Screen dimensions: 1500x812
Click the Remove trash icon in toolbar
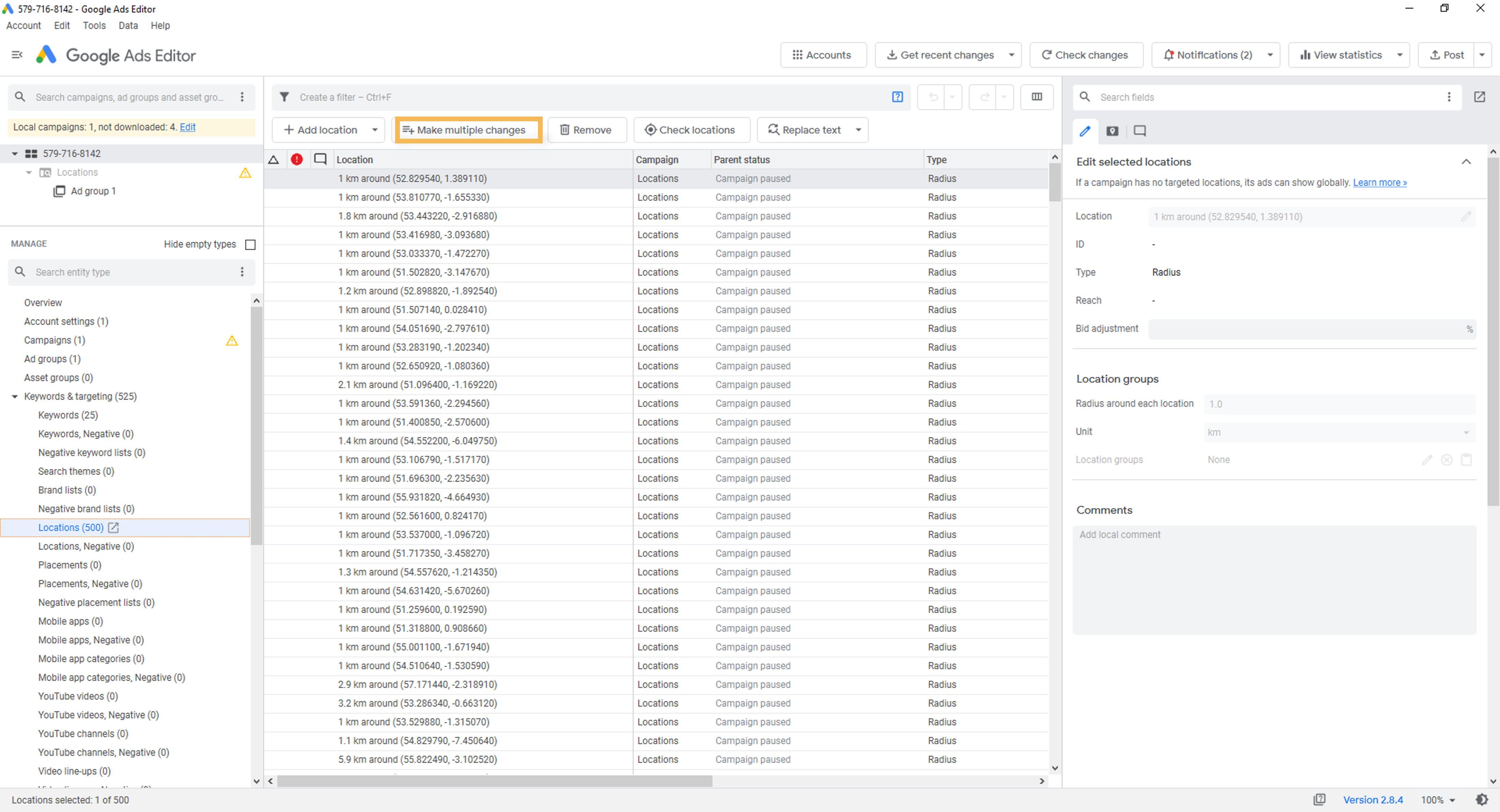click(x=565, y=130)
